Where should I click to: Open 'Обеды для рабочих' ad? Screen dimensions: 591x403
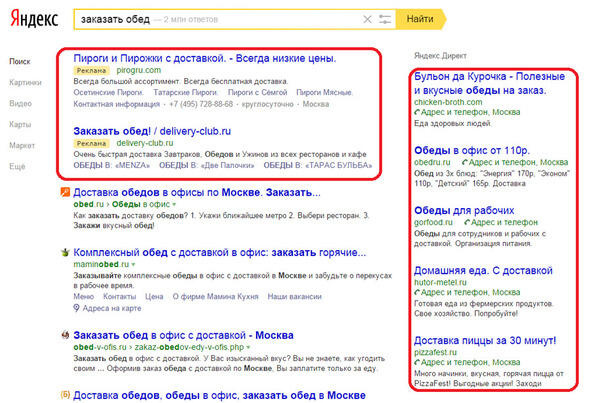point(464,210)
